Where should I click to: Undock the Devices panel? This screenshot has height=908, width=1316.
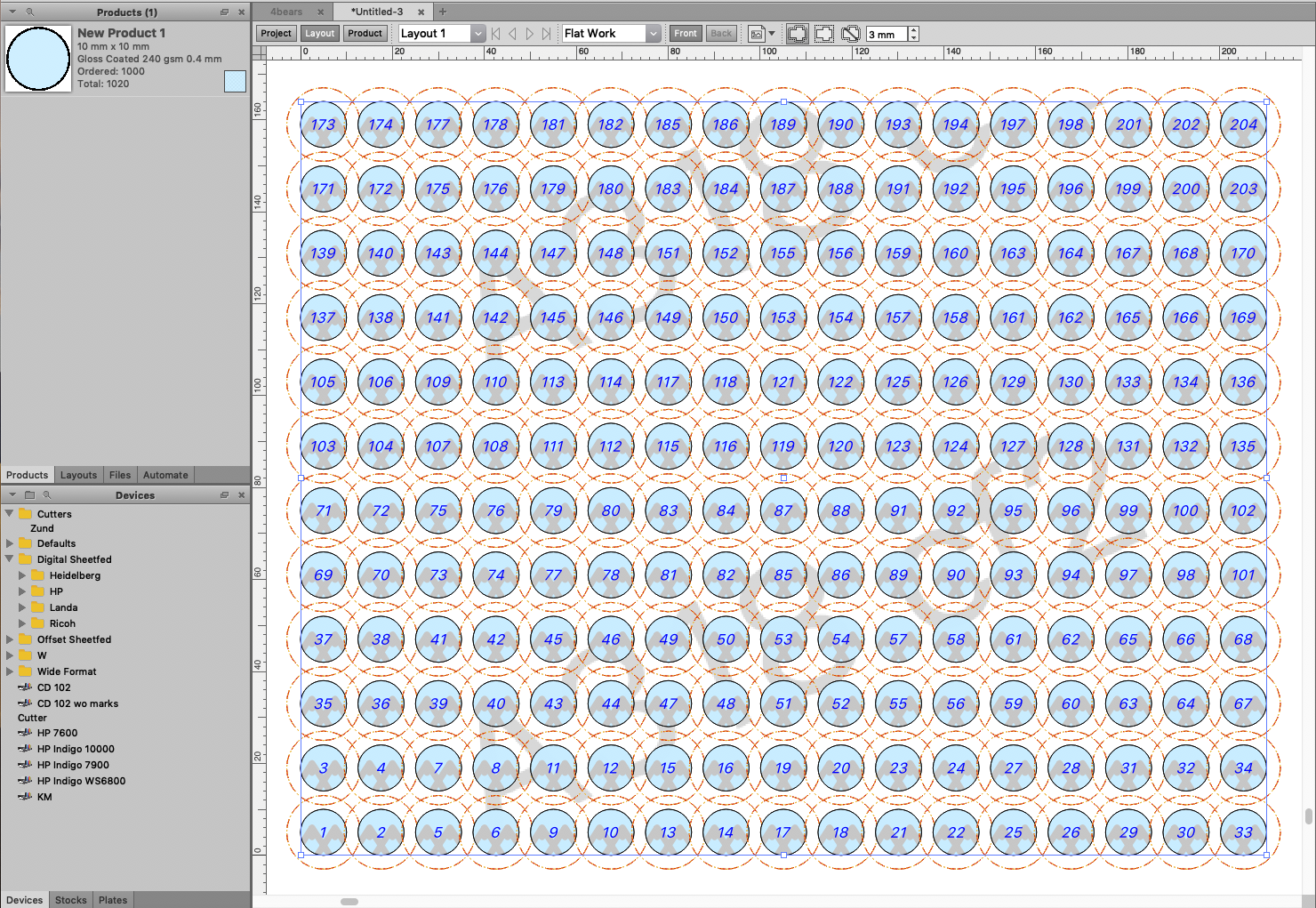224,495
